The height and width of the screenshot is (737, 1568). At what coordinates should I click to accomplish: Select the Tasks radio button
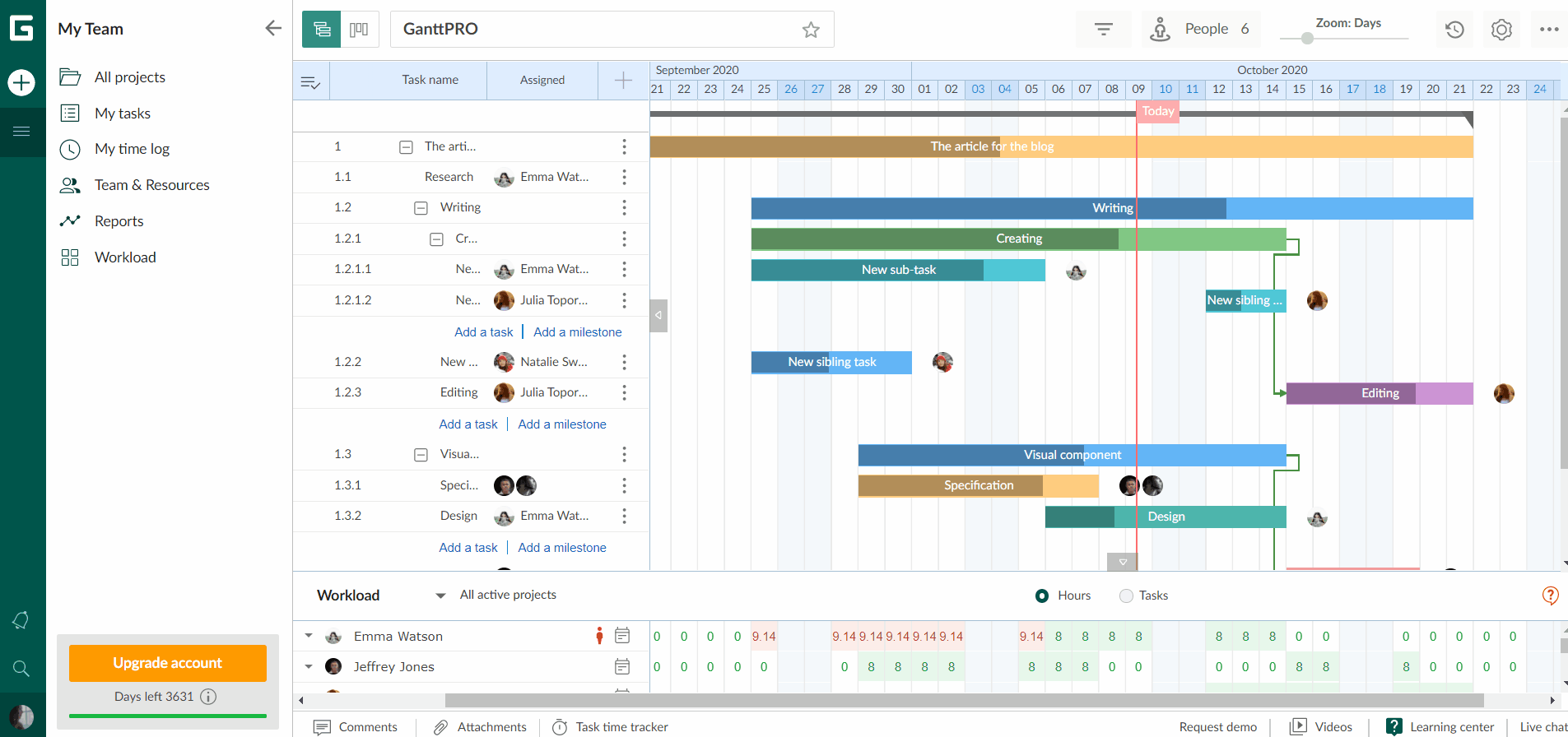pyautogui.click(x=1126, y=596)
